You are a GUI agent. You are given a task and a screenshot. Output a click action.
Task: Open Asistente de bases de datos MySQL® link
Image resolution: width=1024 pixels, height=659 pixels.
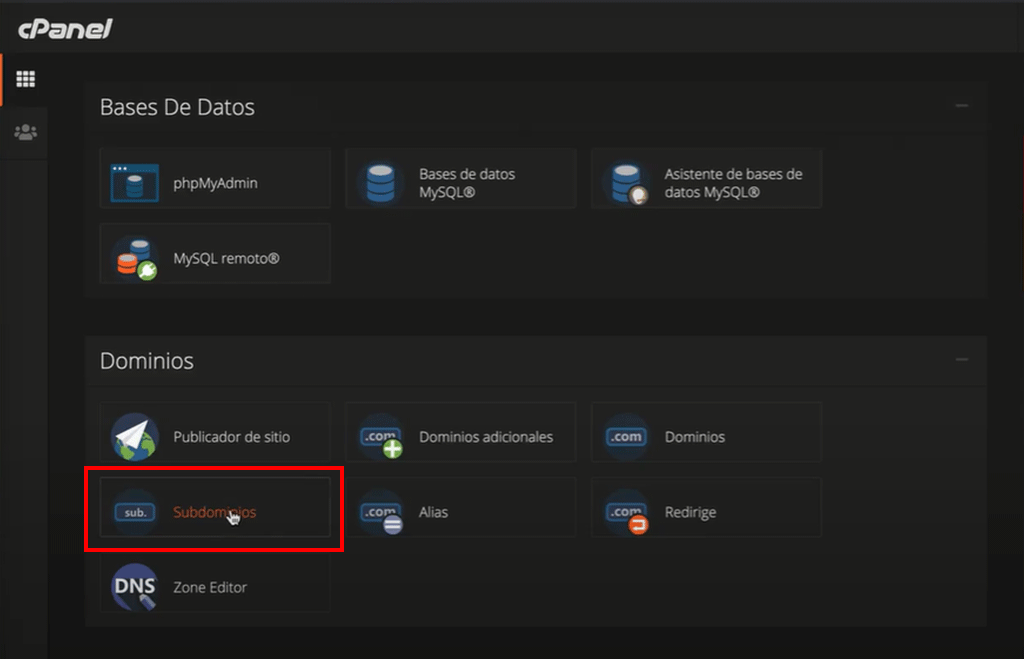tap(733, 183)
